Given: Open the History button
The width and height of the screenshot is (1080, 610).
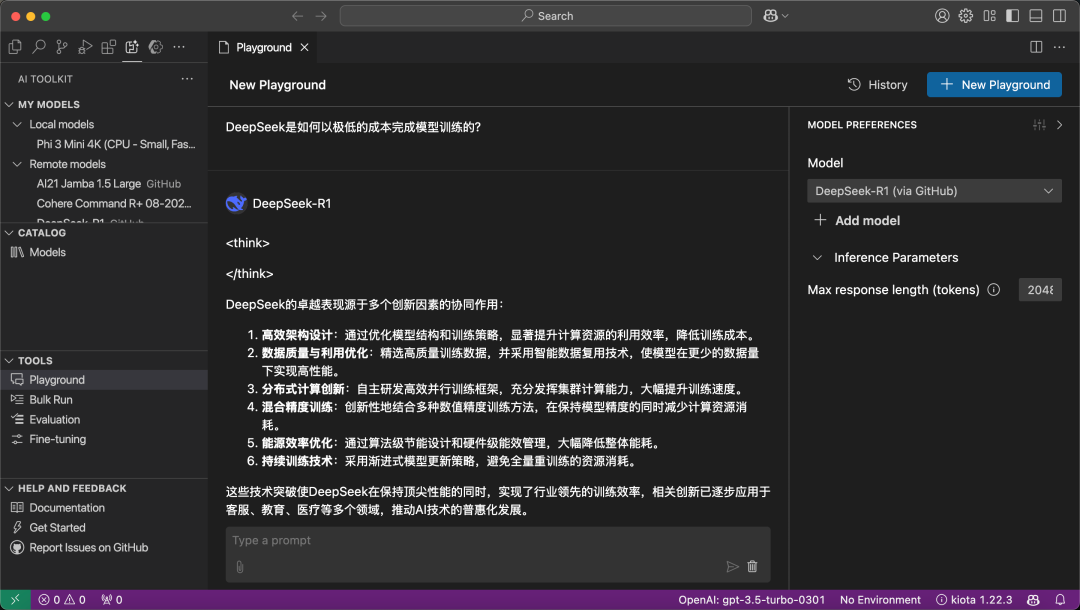Looking at the screenshot, I should tap(877, 85).
